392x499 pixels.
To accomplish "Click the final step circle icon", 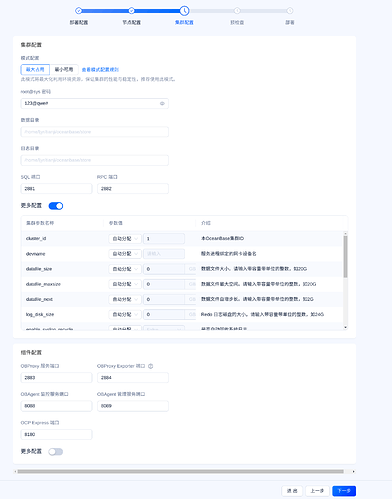I will coord(290,11).
